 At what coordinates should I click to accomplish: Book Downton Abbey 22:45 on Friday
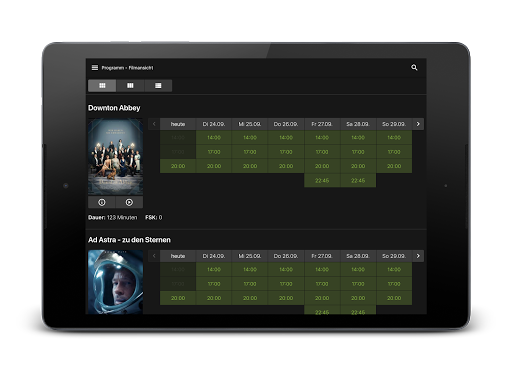click(x=322, y=180)
